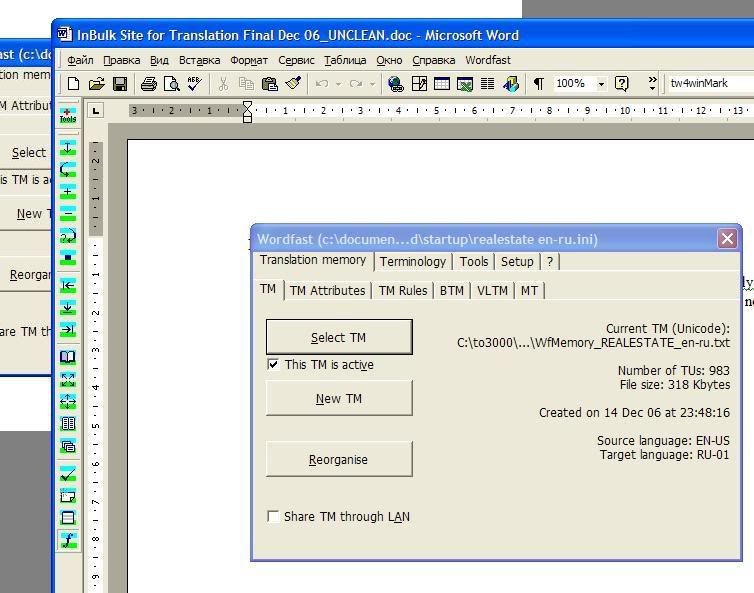Insert hyperlink globe icon
This screenshot has height=593, width=754.
point(396,84)
